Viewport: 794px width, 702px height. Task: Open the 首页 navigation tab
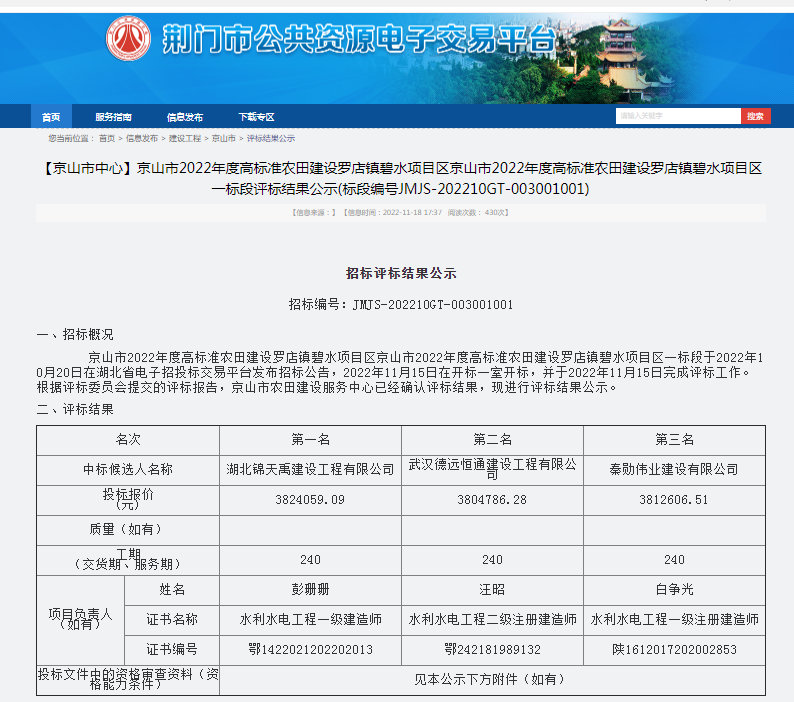point(51,117)
